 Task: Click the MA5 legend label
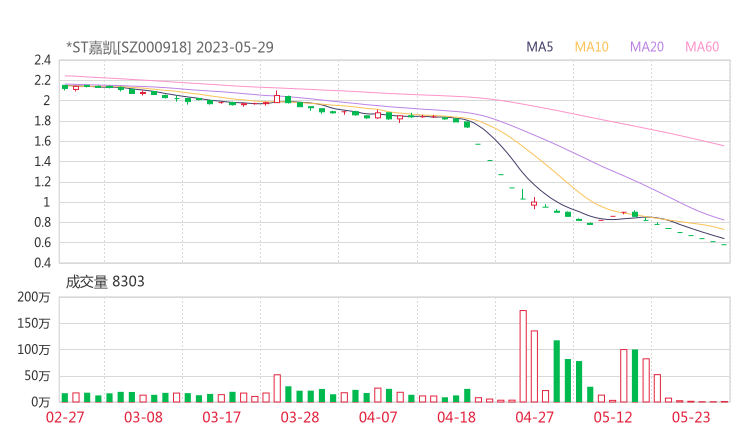tap(539, 47)
